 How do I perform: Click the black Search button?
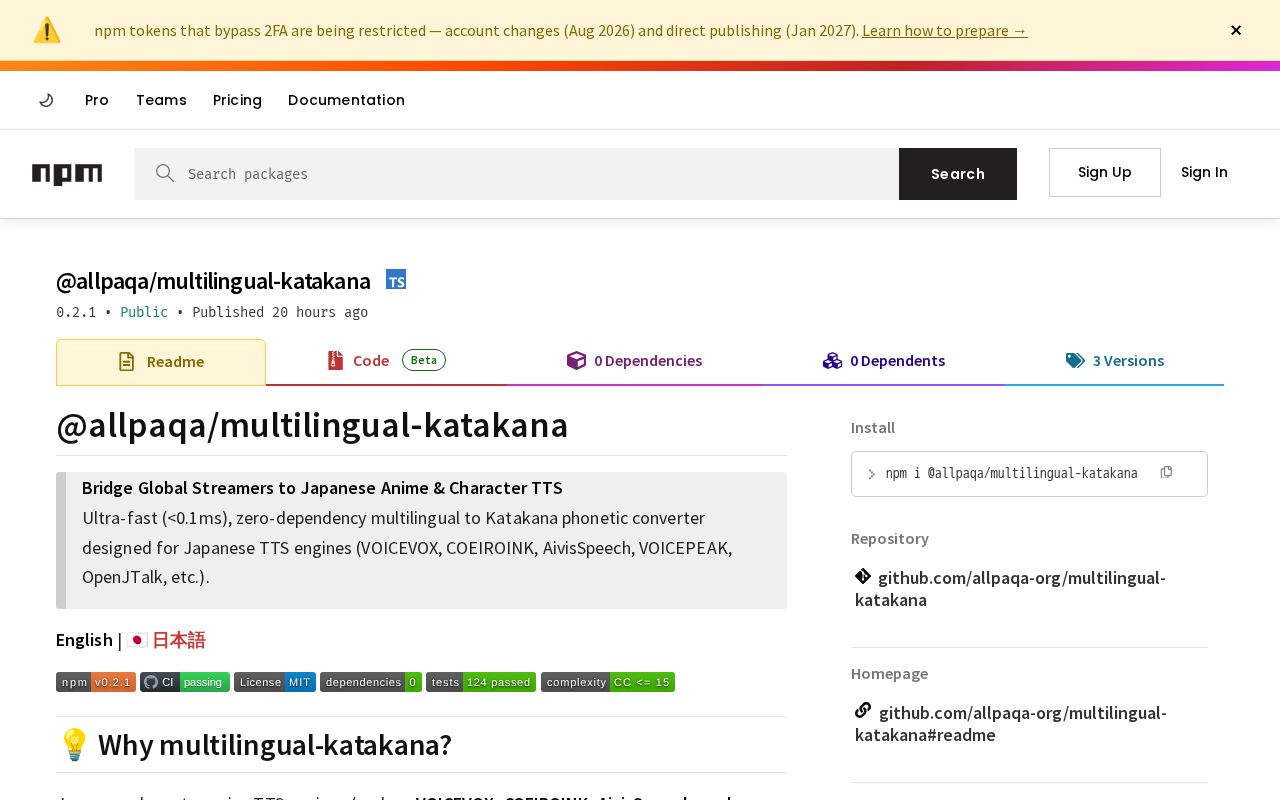coord(958,174)
